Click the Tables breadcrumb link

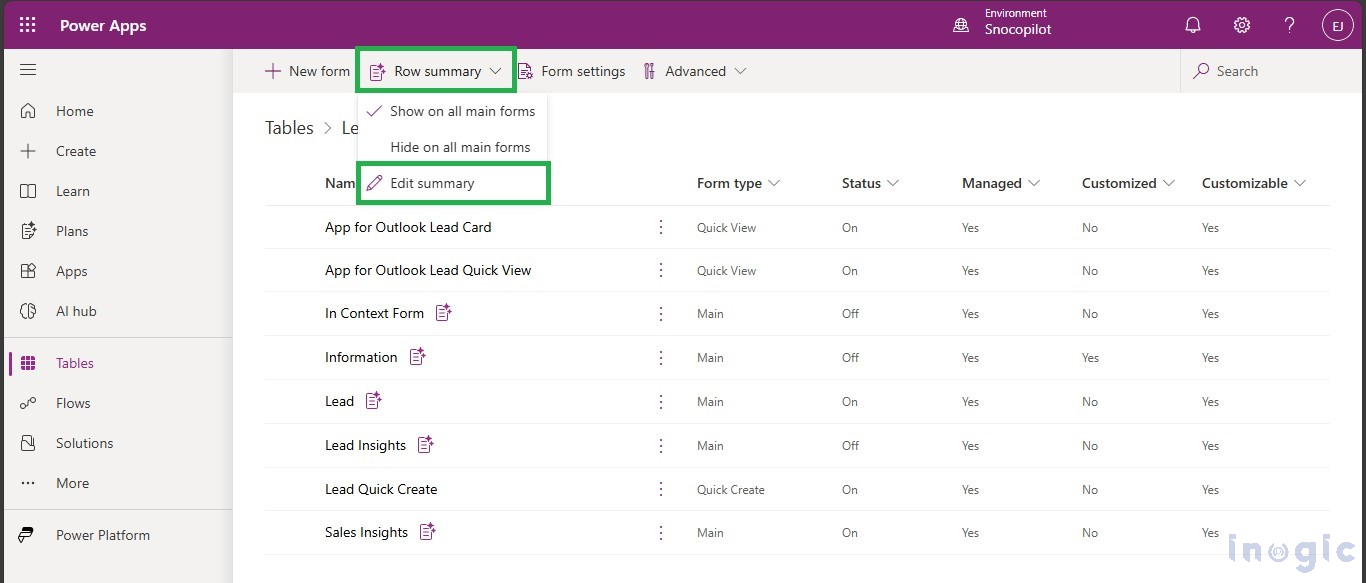coord(289,128)
